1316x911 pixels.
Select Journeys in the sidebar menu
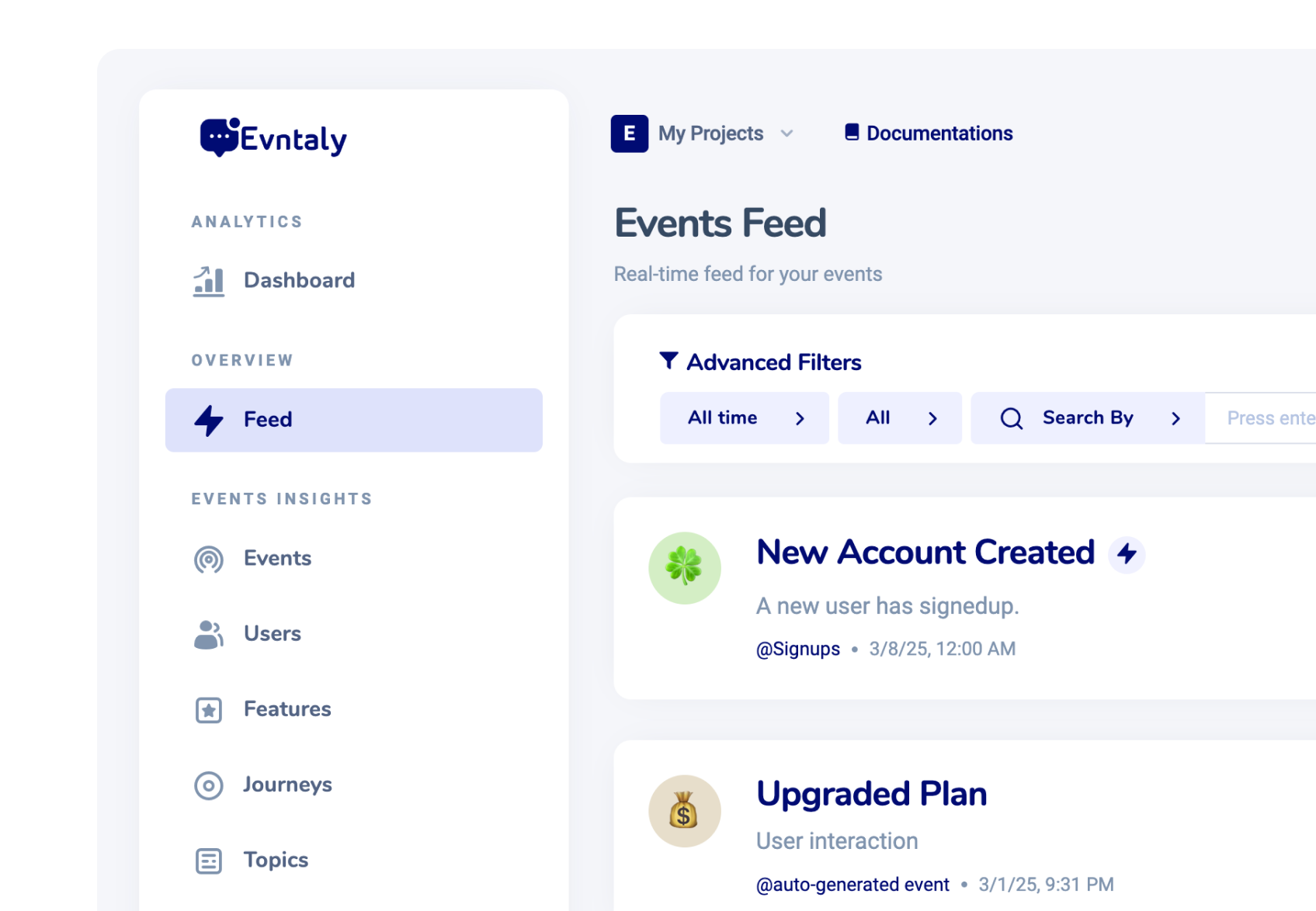click(287, 785)
